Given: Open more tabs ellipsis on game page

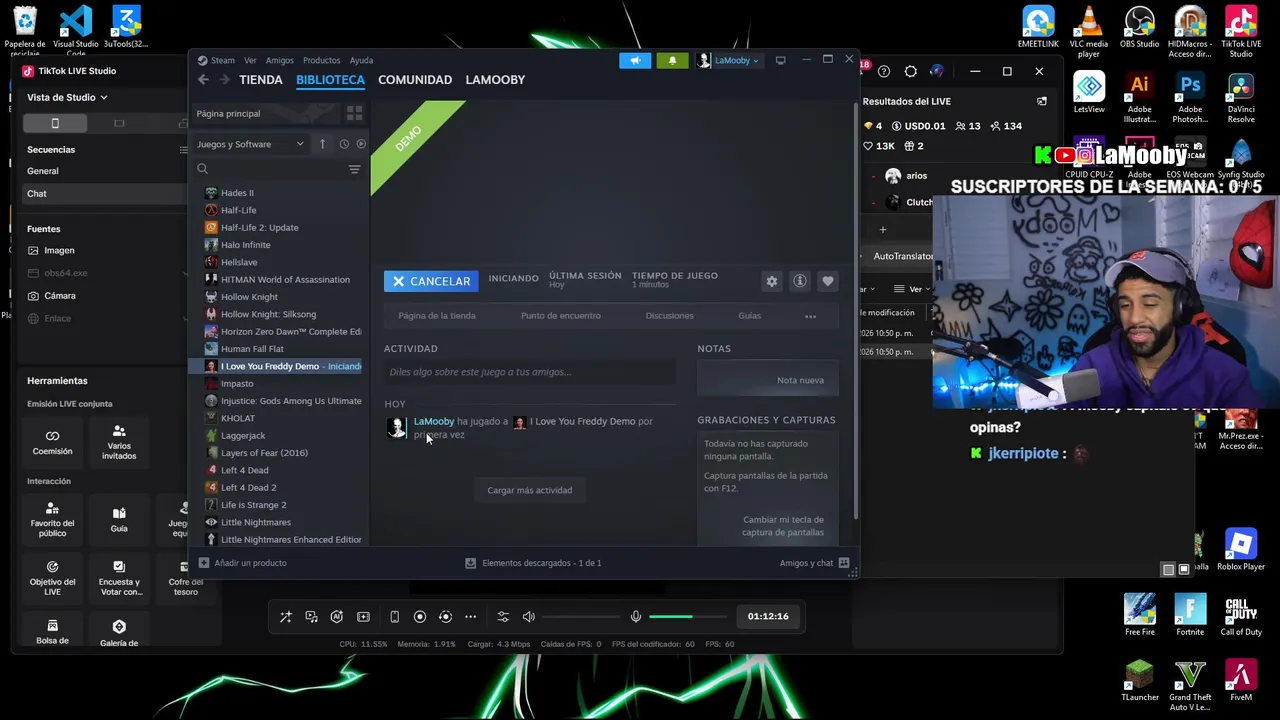Looking at the screenshot, I should pos(810,316).
